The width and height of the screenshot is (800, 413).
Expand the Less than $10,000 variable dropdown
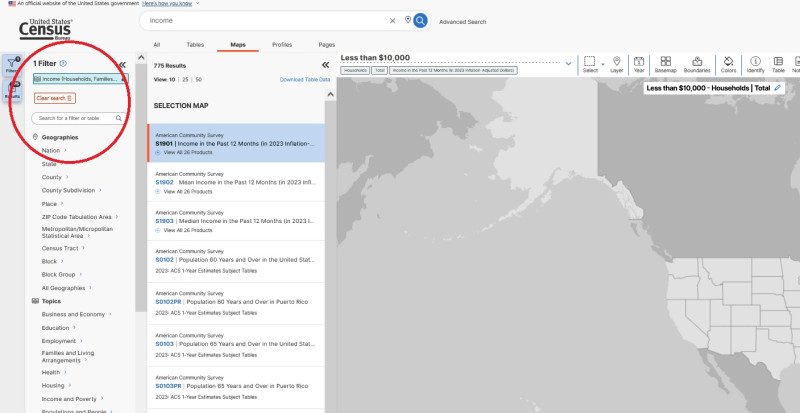click(x=568, y=64)
